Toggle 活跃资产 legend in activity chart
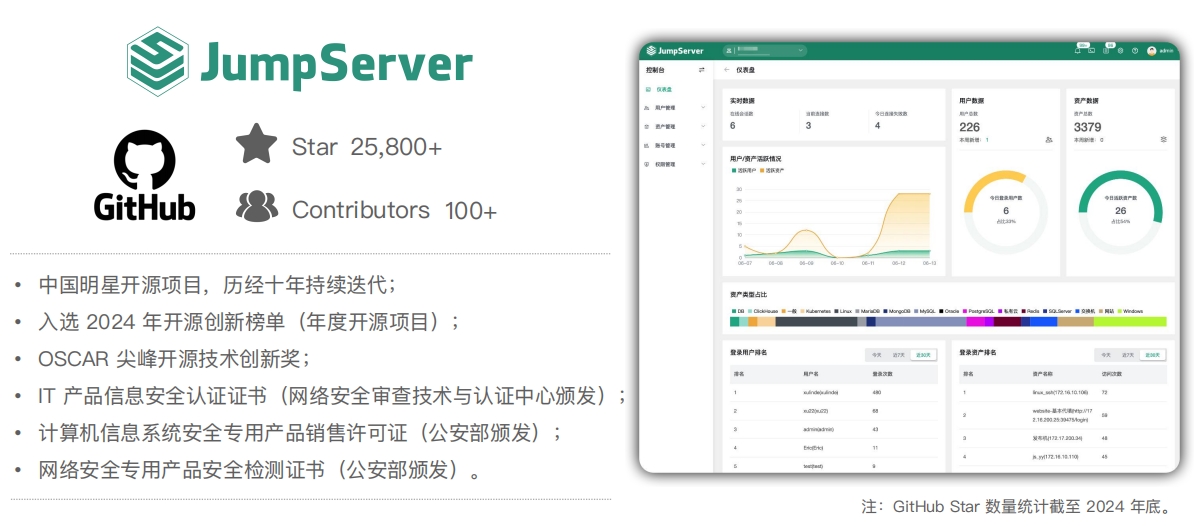This screenshot has width=1195, height=527. (x=772, y=170)
